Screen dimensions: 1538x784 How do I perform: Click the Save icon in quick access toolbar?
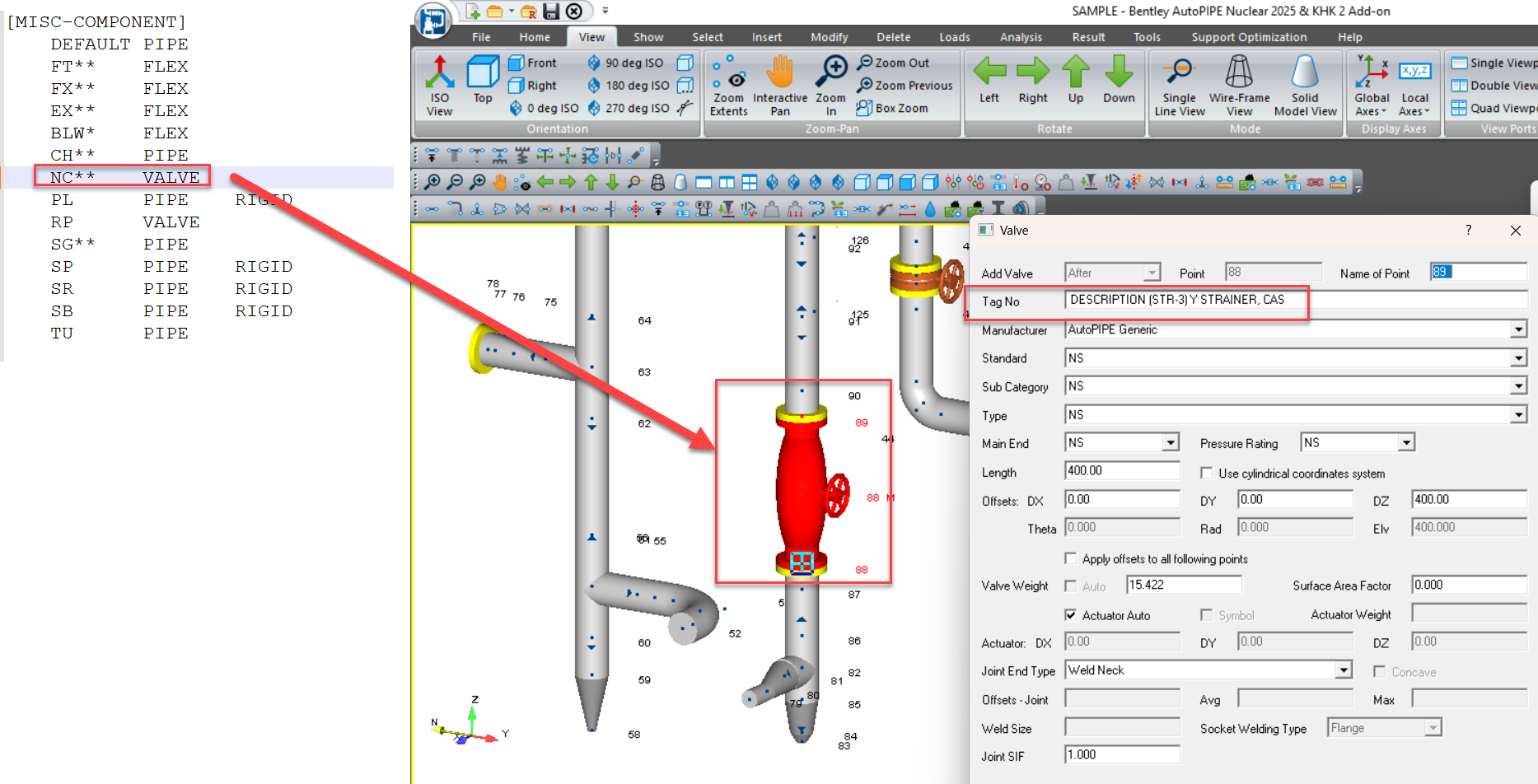pyautogui.click(x=551, y=12)
